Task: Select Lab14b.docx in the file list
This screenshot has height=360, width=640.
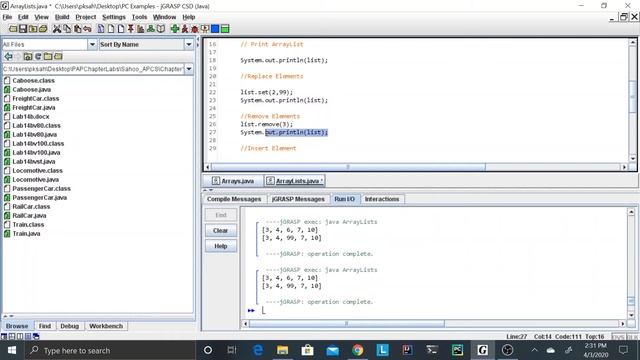Action: (x=31, y=116)
